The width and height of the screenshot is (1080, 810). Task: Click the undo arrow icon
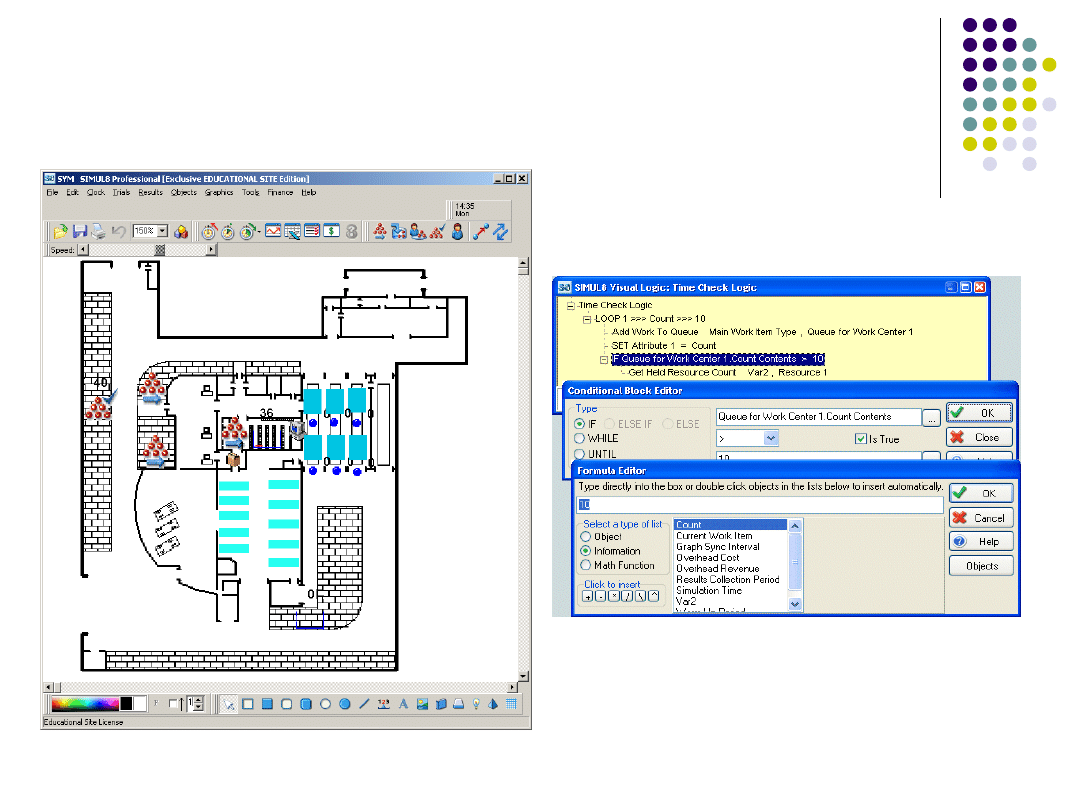(x=118, y=231)
